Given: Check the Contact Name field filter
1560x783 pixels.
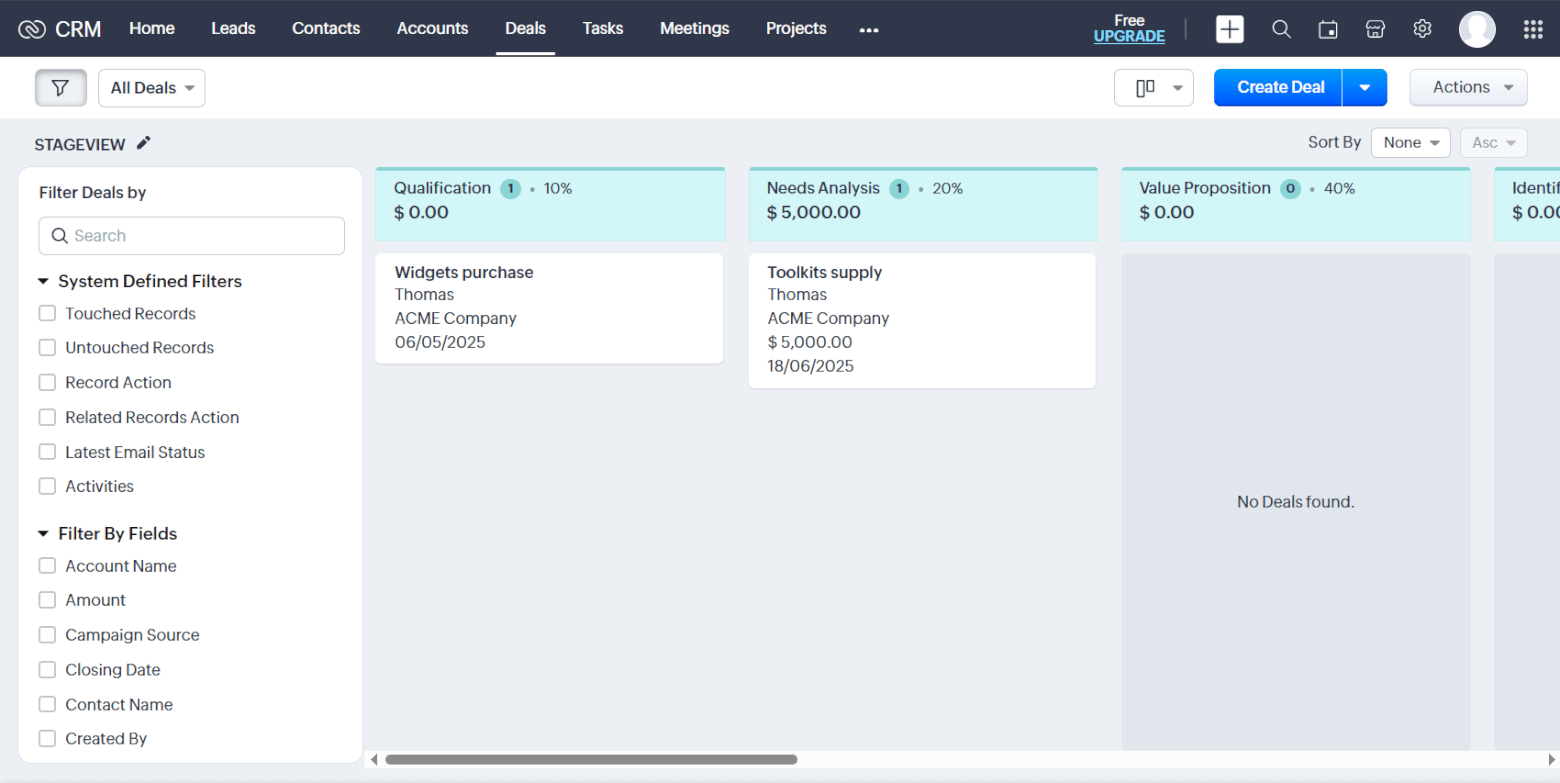Looking at the screenshot, I should (47, 704).
